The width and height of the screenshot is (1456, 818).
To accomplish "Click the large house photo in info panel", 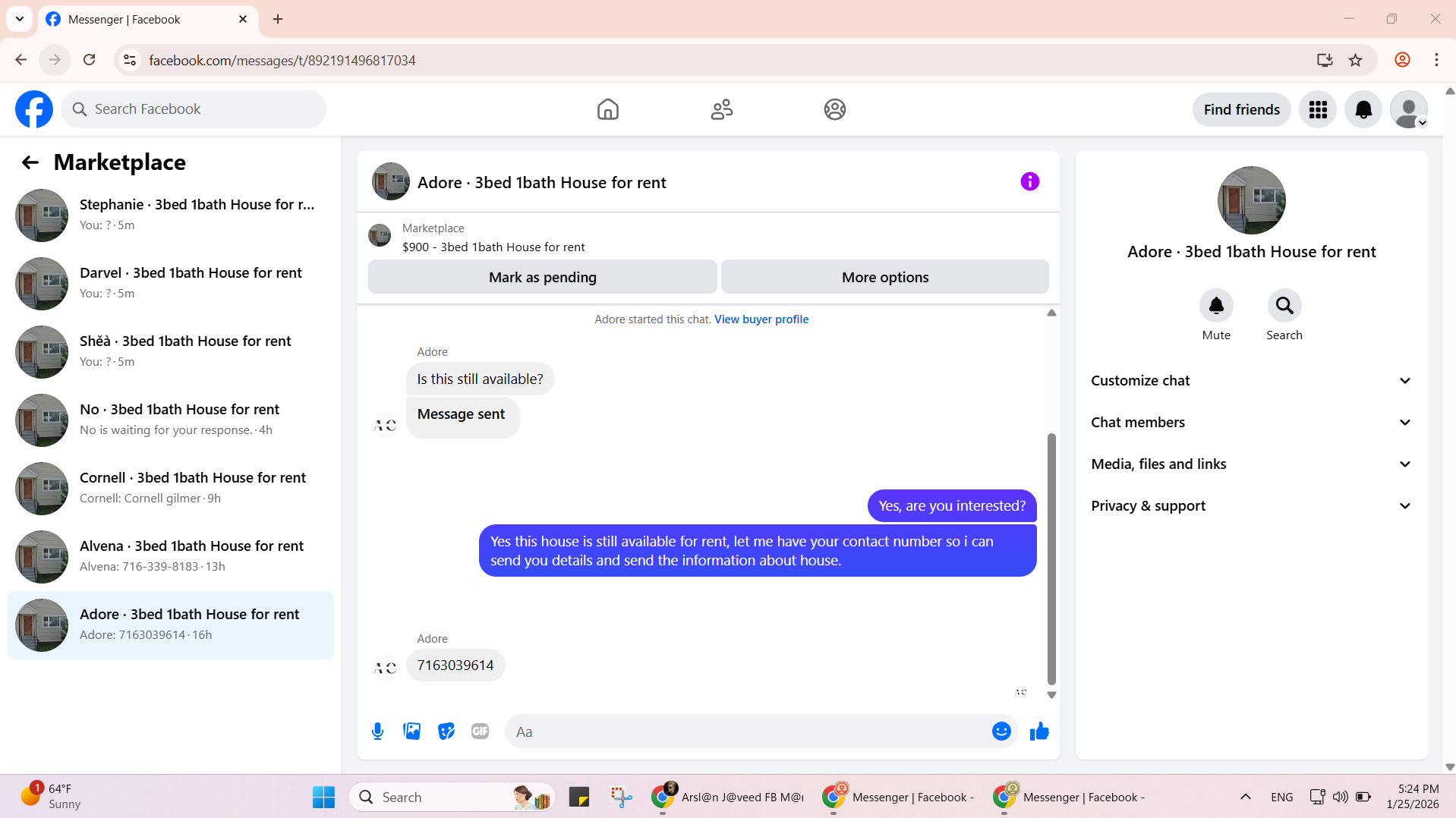I will 1251,200.
